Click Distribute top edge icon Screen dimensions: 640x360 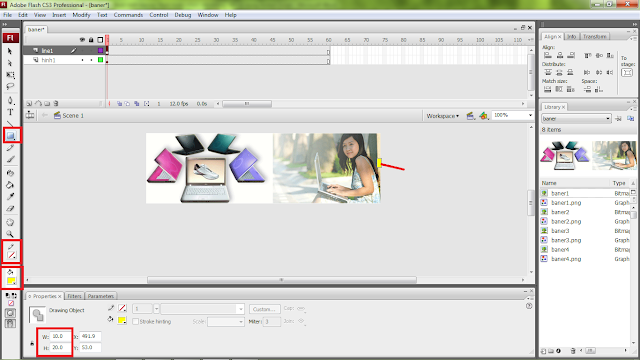pos(548,72)
